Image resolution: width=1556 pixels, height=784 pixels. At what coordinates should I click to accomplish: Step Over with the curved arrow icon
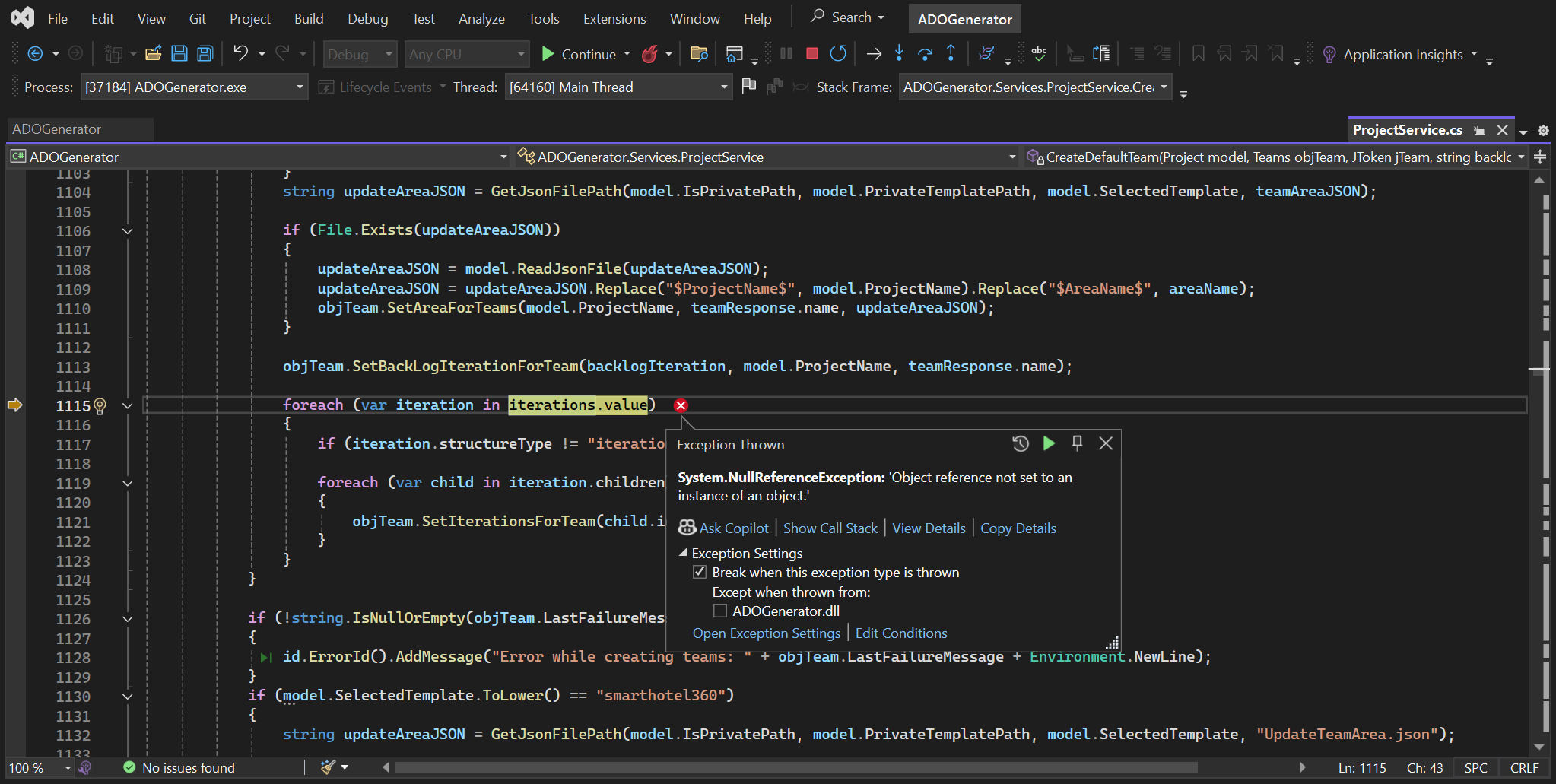pos(925,53)
